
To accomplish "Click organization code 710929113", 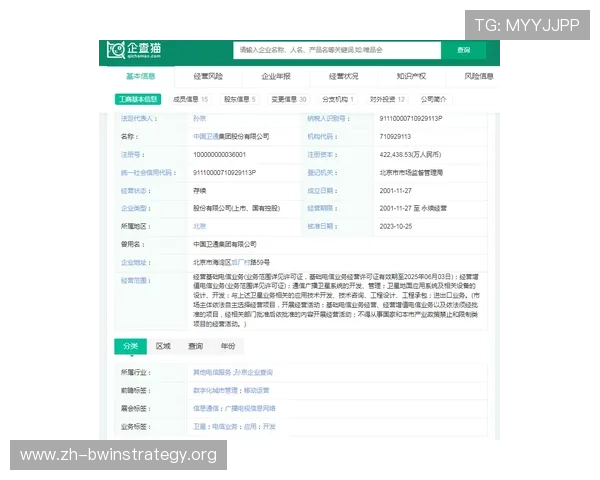I will pos(395,136).
